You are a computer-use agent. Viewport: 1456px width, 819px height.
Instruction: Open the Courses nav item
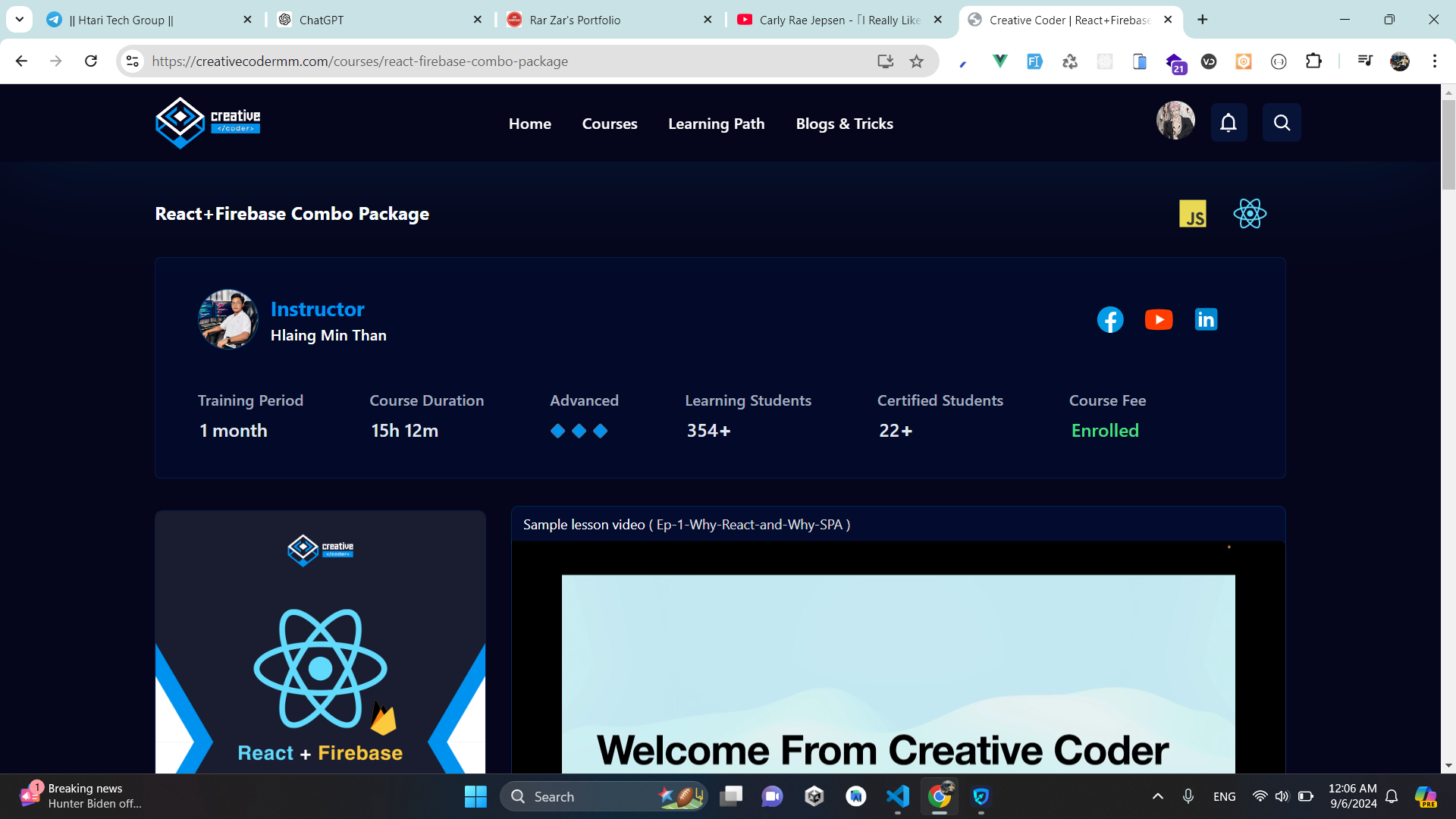click(610, 124)
